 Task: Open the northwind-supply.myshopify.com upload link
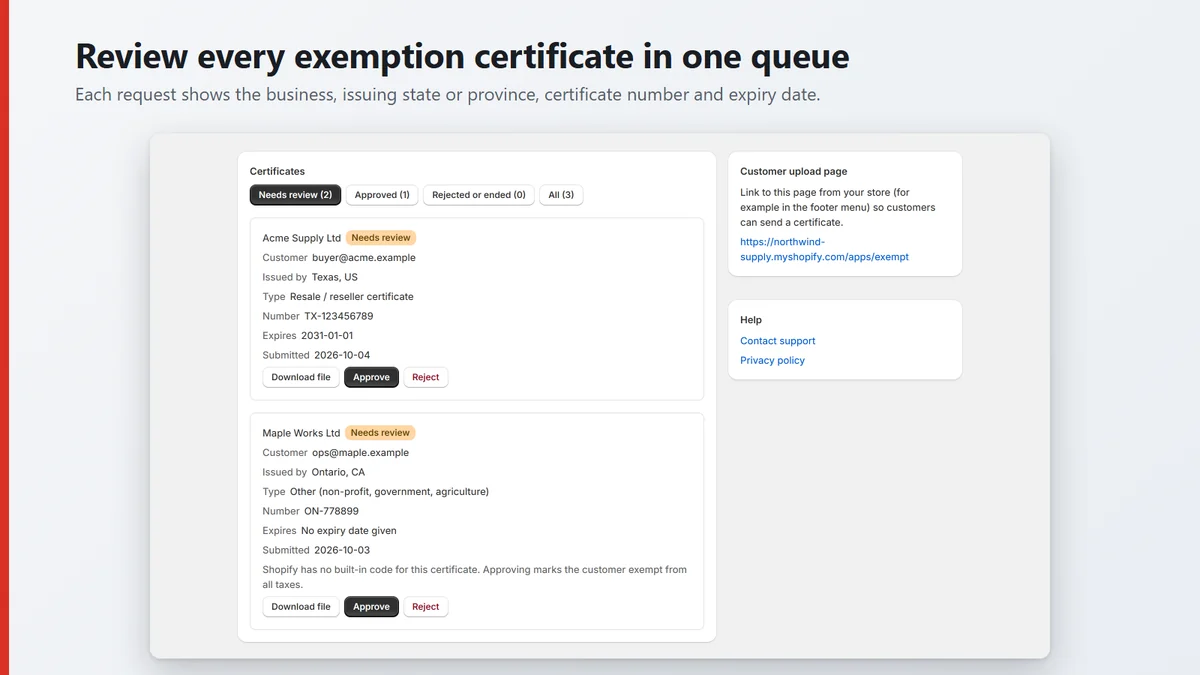[x=825, y=249]
